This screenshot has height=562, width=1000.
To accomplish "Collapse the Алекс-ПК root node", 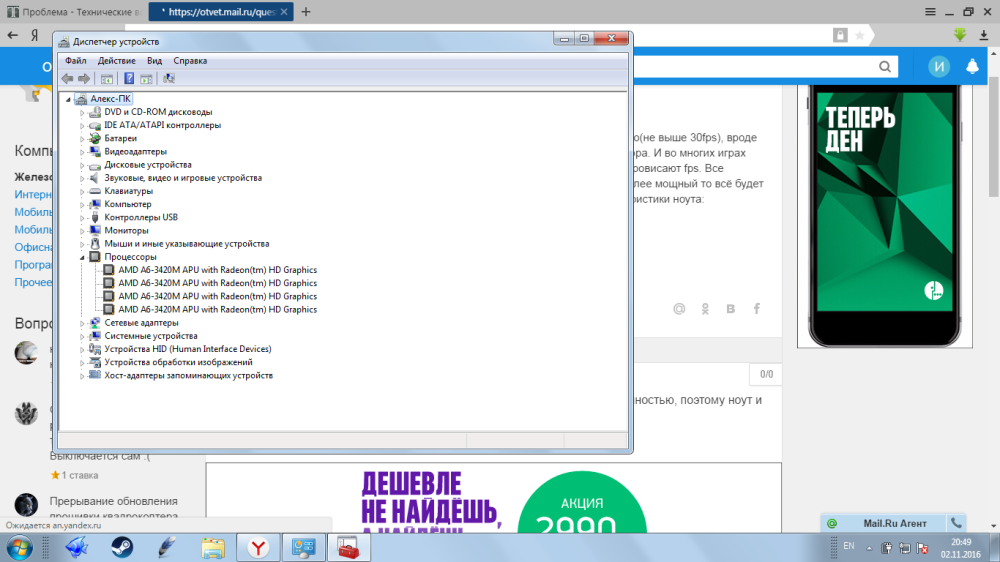I will tap(68, 99).
